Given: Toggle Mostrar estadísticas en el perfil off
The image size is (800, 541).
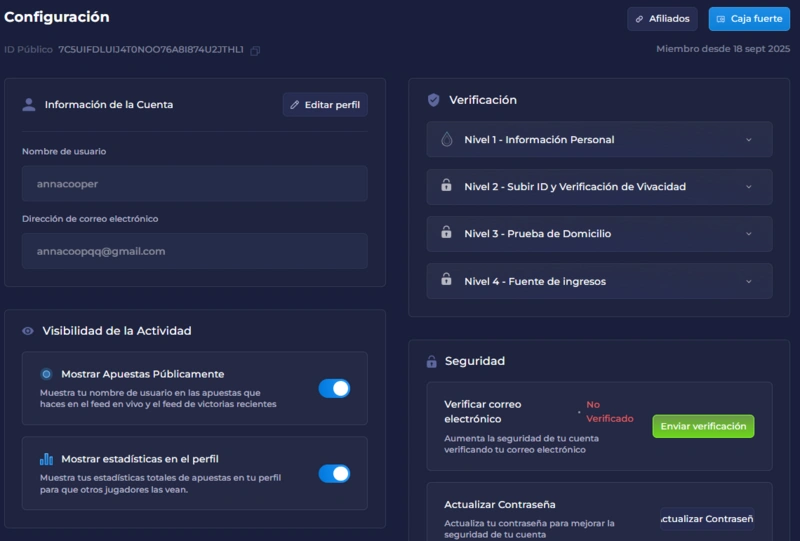Looking at the screenshot, I should pos(334,473).
